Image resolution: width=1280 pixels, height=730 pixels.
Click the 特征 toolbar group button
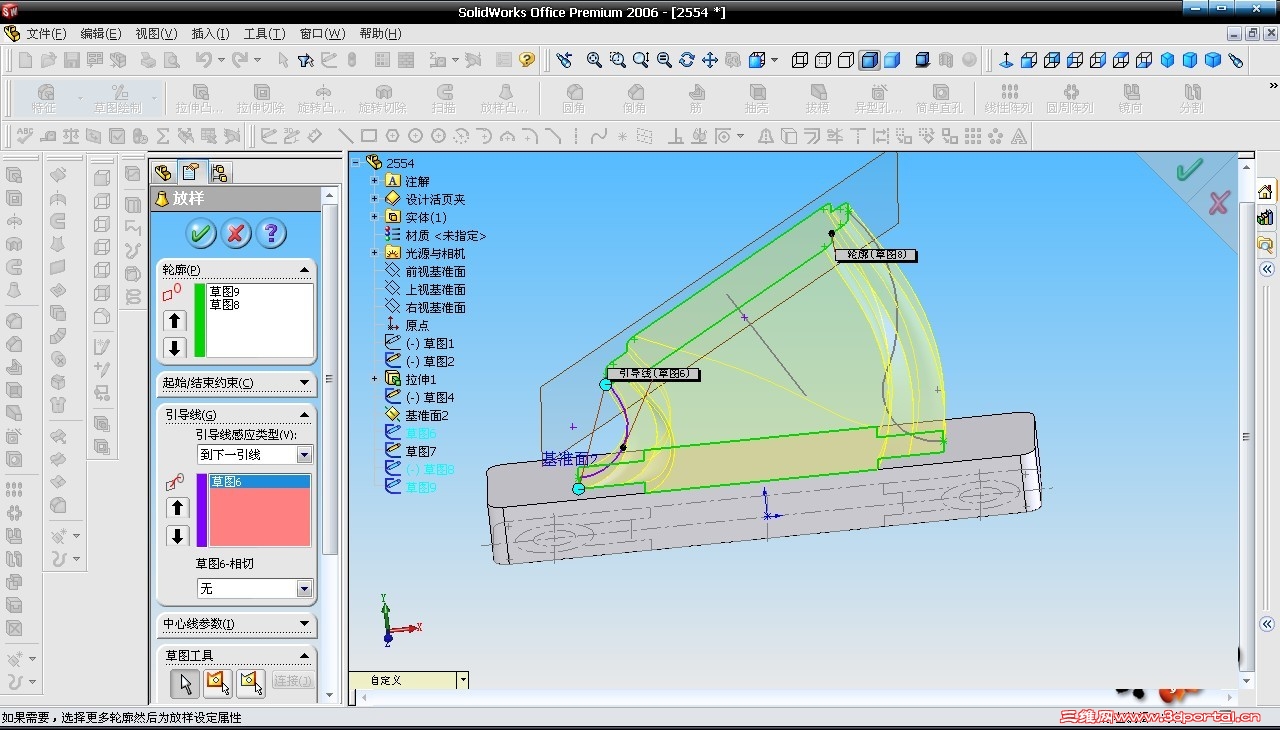pos(44,98)
